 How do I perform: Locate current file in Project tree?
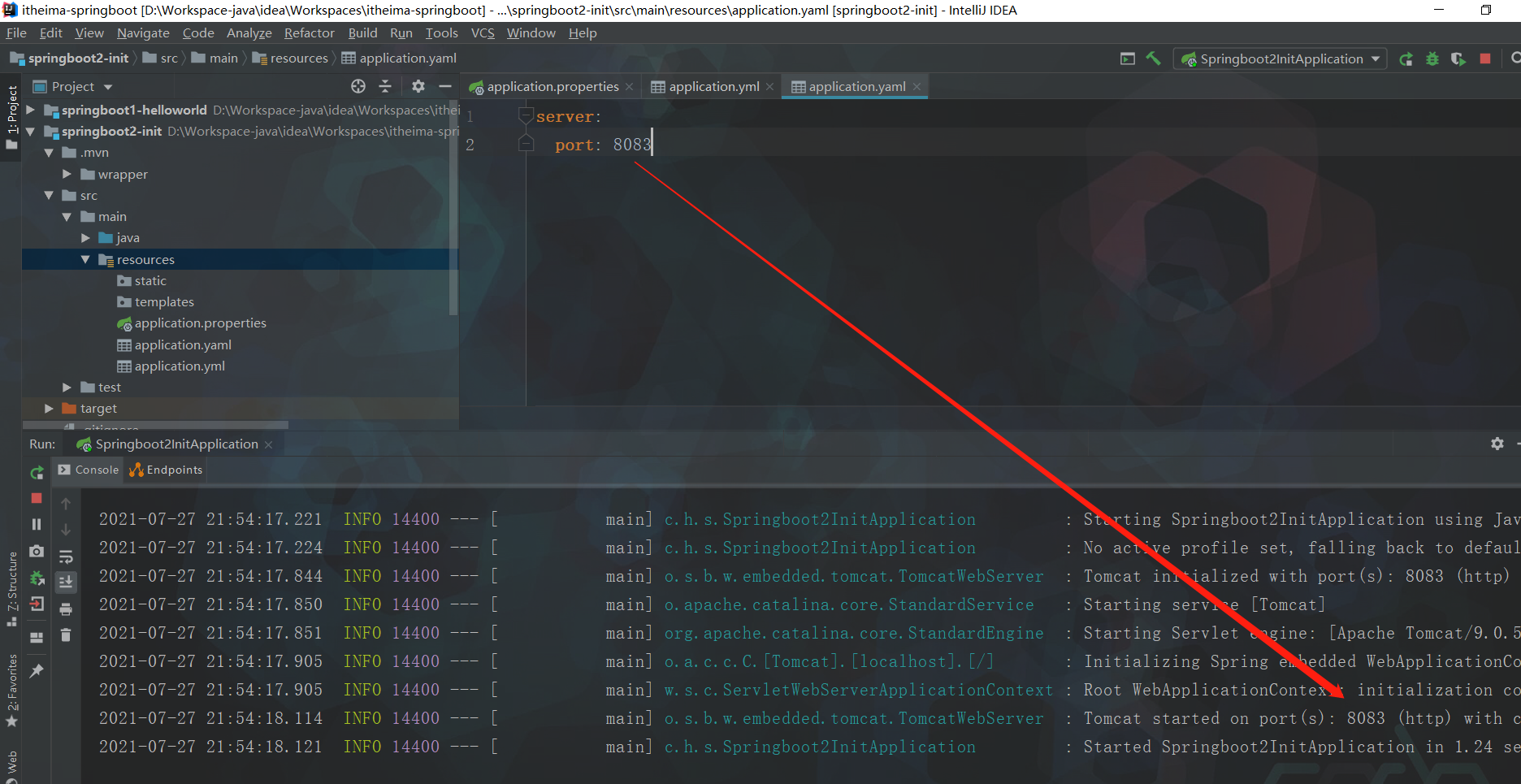(x=358, y=86)
